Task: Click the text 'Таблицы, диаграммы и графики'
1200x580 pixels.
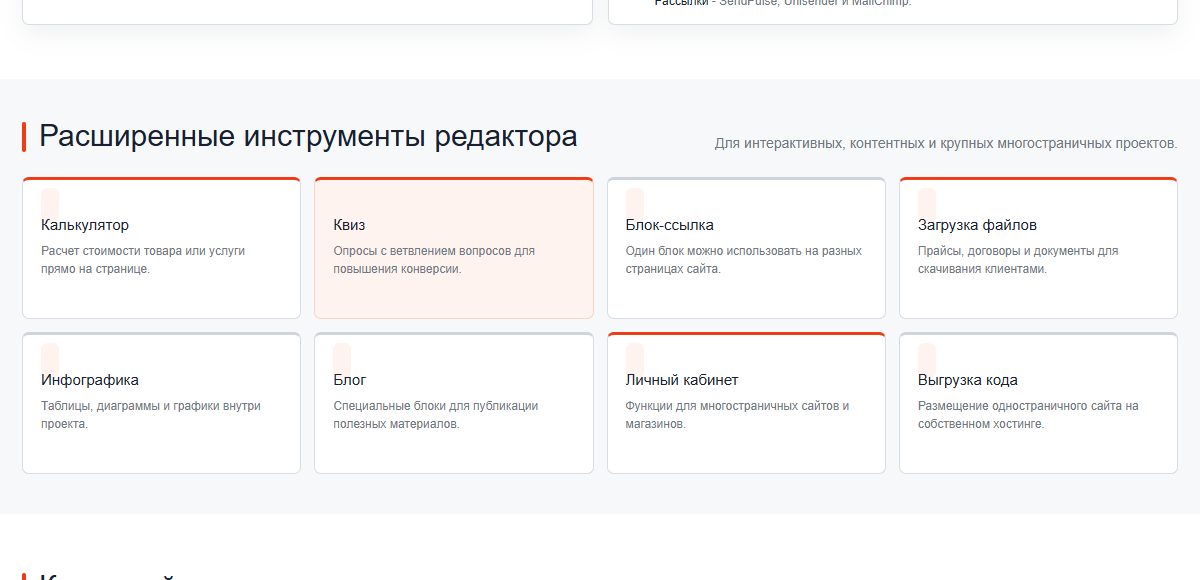Action: pos(132,406)
